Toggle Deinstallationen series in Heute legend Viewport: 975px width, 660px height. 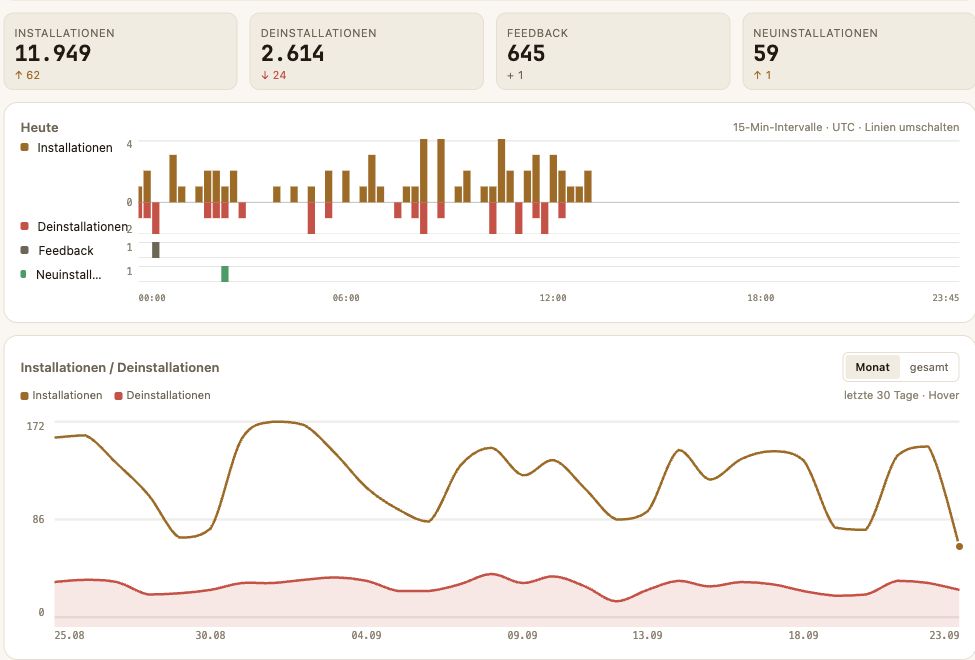point(74,226)
